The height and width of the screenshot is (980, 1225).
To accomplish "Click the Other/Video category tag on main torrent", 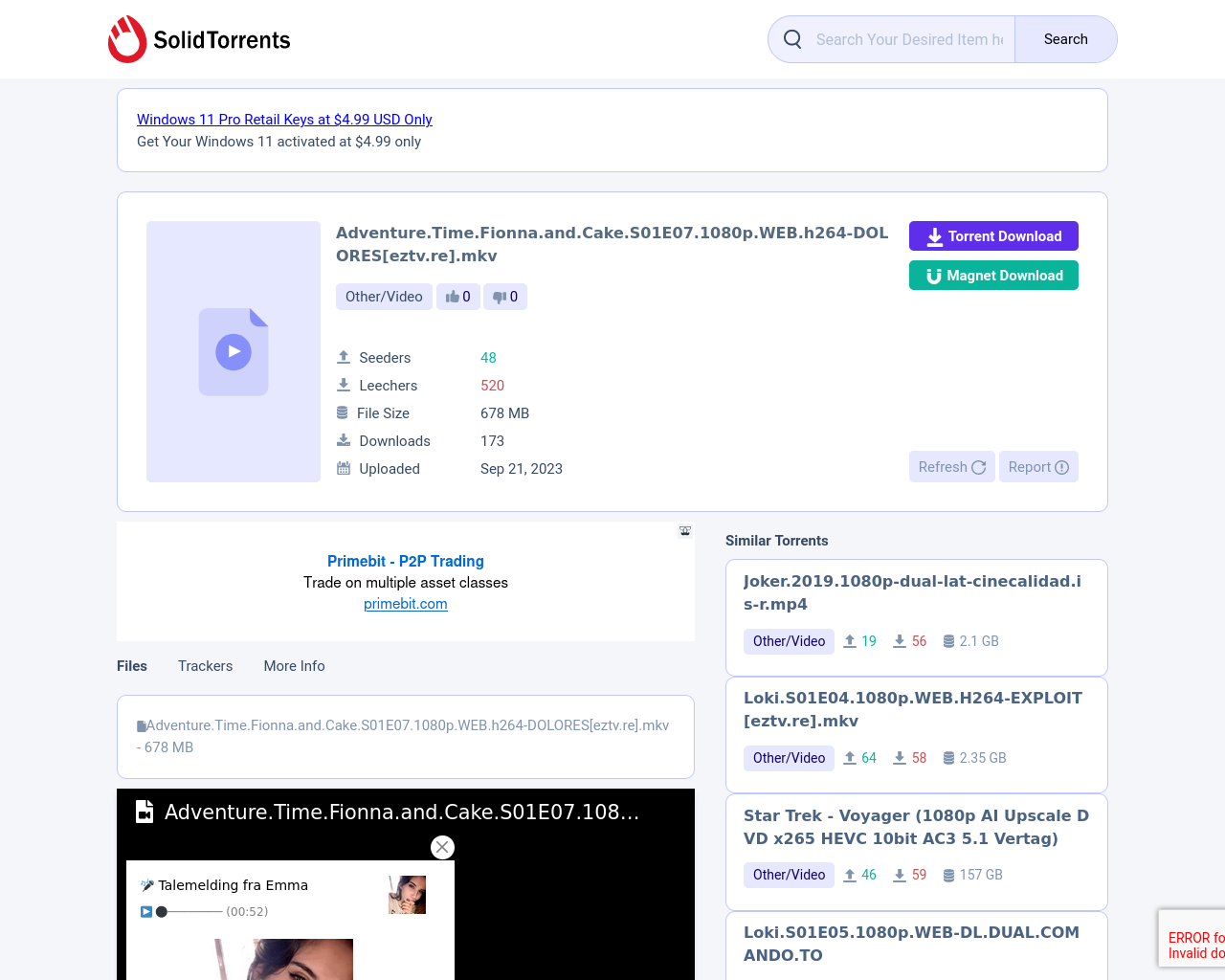I will (384, 297).
